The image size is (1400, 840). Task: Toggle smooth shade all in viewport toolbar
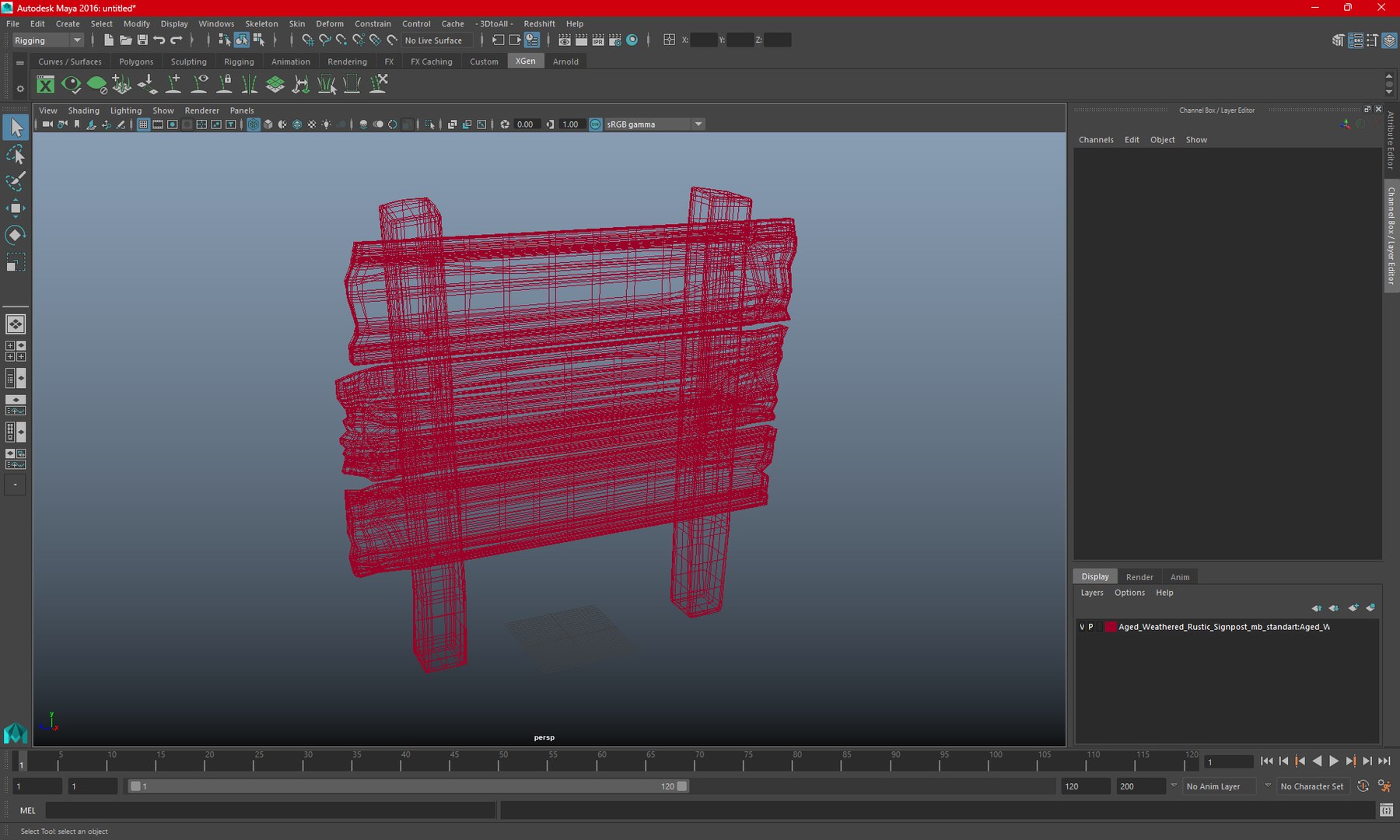pyautogui.click(x=268, y=124)
